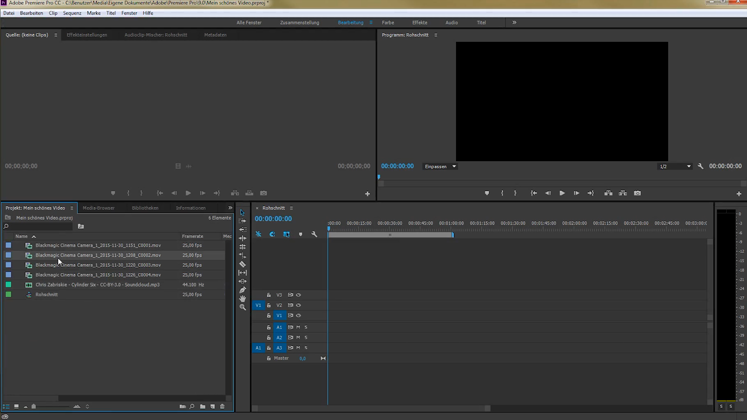This screenshot has height=420, width=747.
Task: Toggle Snap in the timeline
Action: click(x=272, y=234)
